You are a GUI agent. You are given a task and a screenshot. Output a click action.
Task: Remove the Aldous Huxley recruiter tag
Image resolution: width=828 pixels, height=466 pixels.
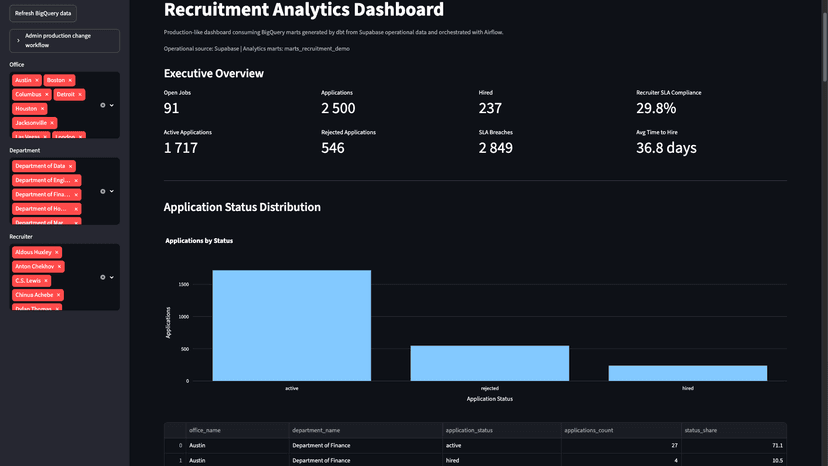[x=57, y=253]
